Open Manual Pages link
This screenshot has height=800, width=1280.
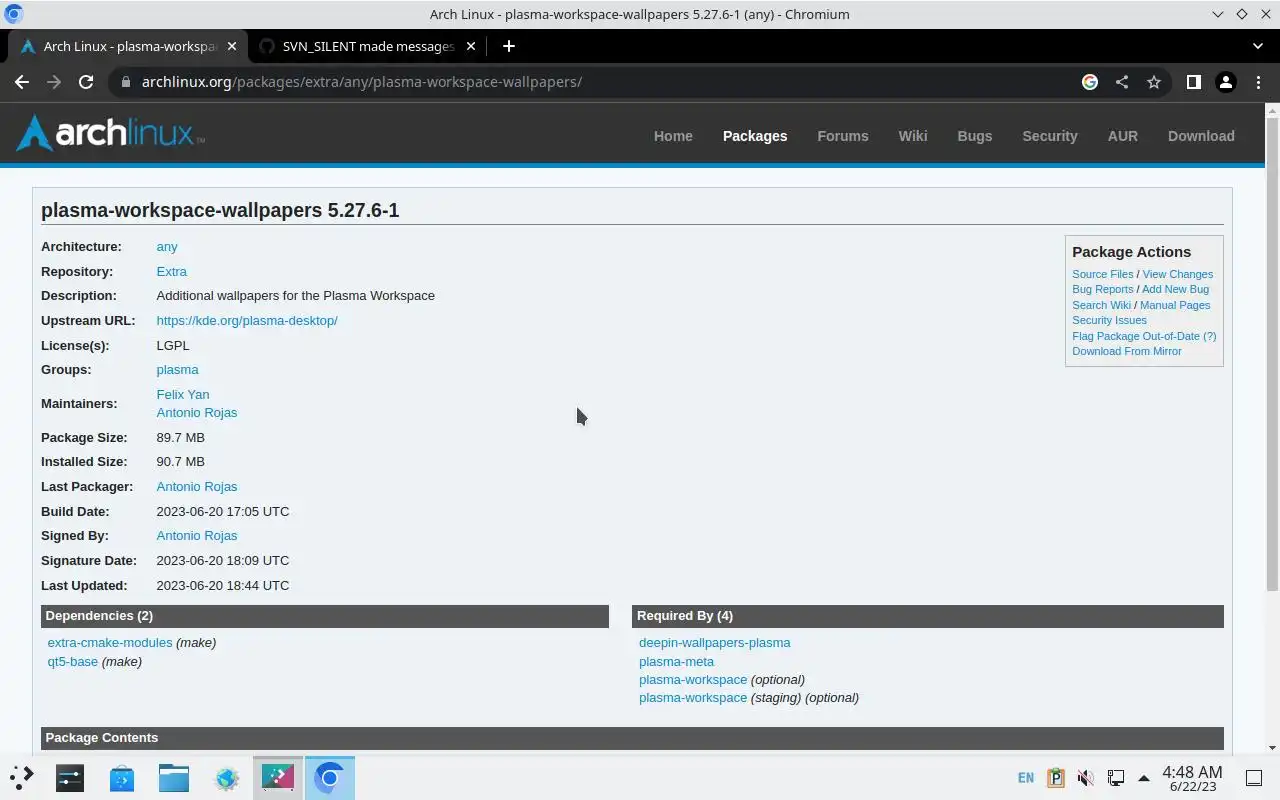pyautogui.click(x=1175, y=305)
